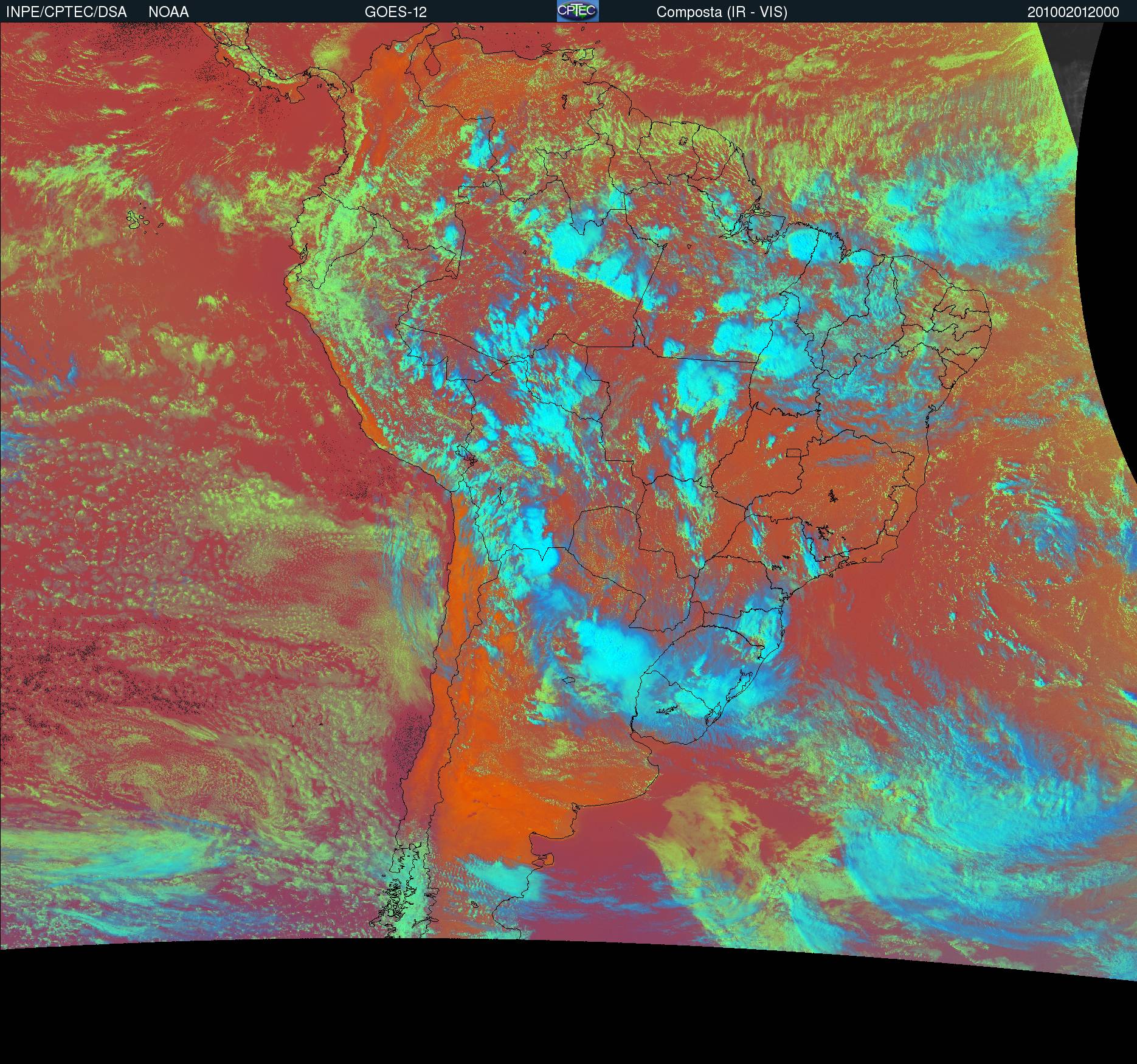Click the 'NOAA' label in the header
The width and height of the screenshot is (1137, 1064).
click(168, 12)
